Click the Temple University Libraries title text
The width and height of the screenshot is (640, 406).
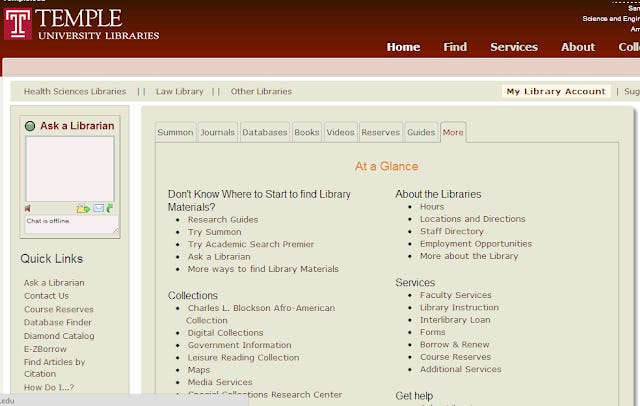point(98,24)
